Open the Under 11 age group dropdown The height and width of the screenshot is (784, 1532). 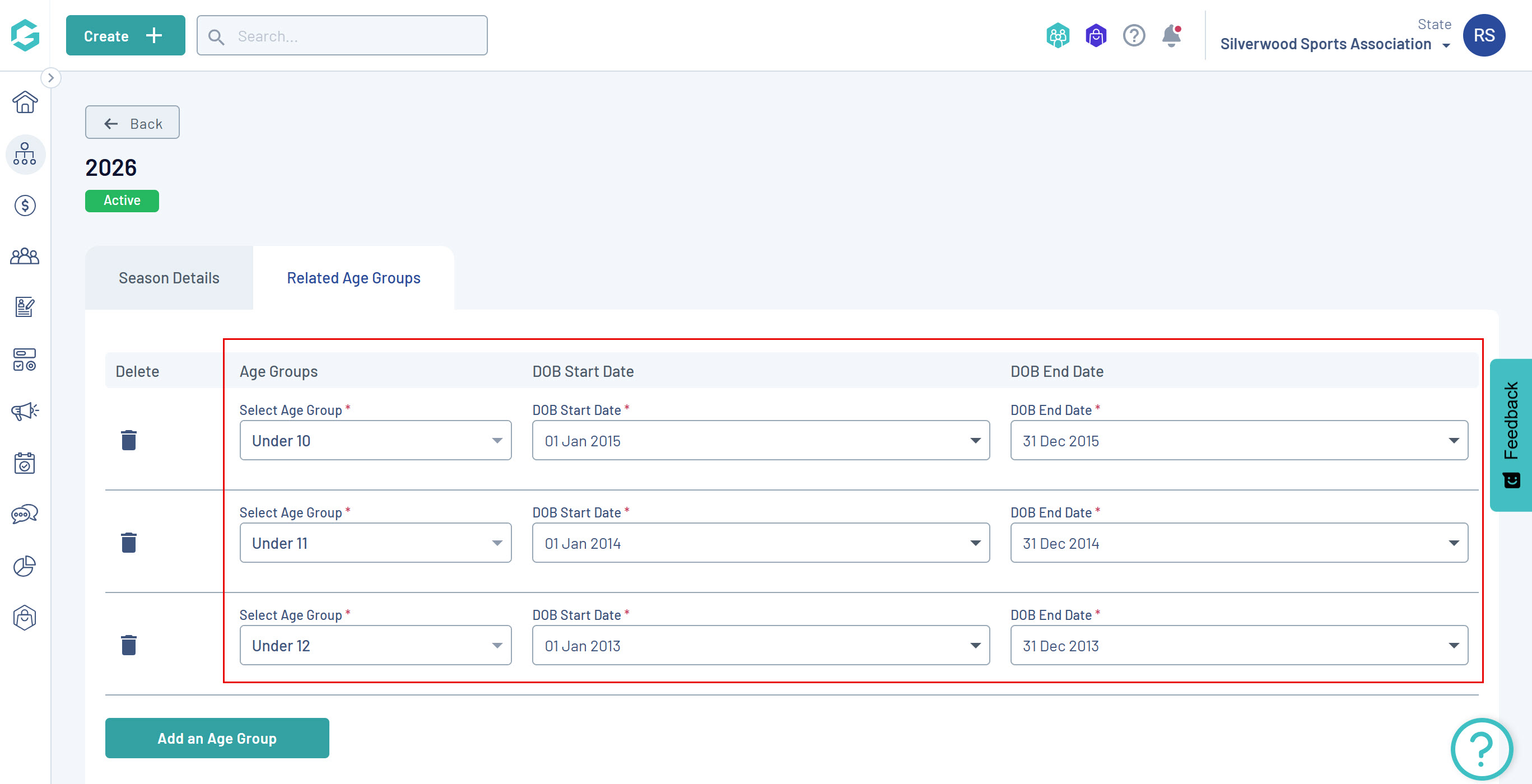[375, 543]
